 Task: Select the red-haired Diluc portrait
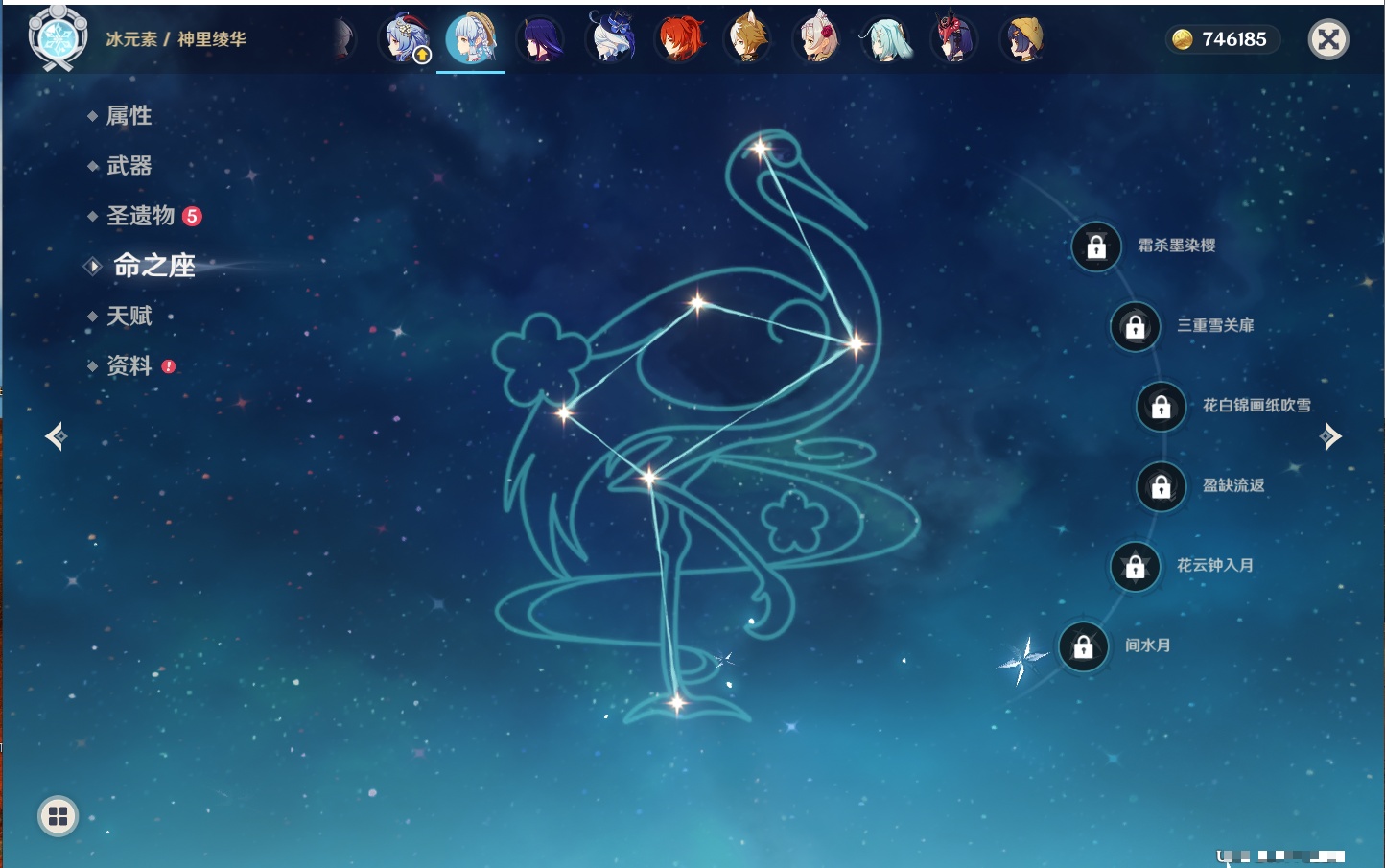click(x=680, y=39)
